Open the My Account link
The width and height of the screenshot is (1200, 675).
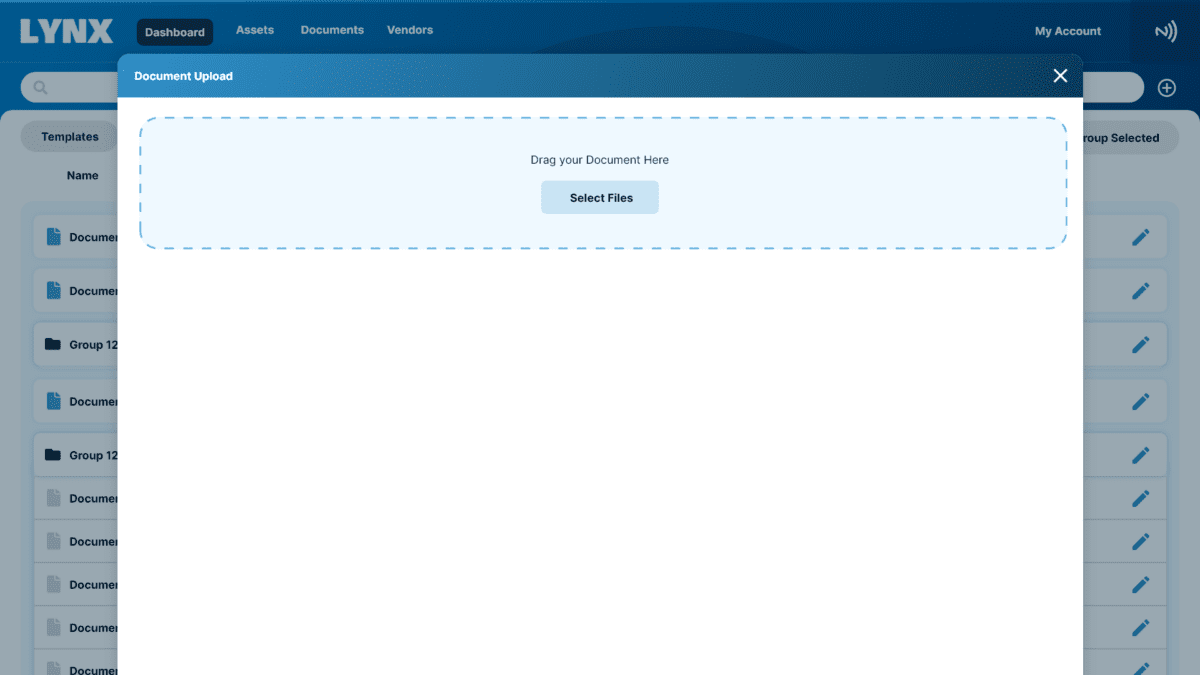(x=1067, y=31)
